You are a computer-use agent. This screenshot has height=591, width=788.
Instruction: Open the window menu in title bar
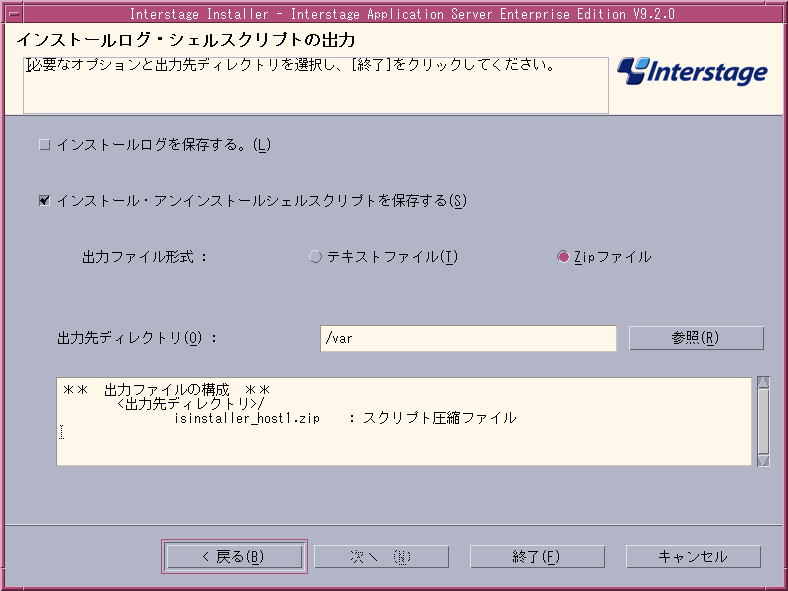tap(15, 14)
